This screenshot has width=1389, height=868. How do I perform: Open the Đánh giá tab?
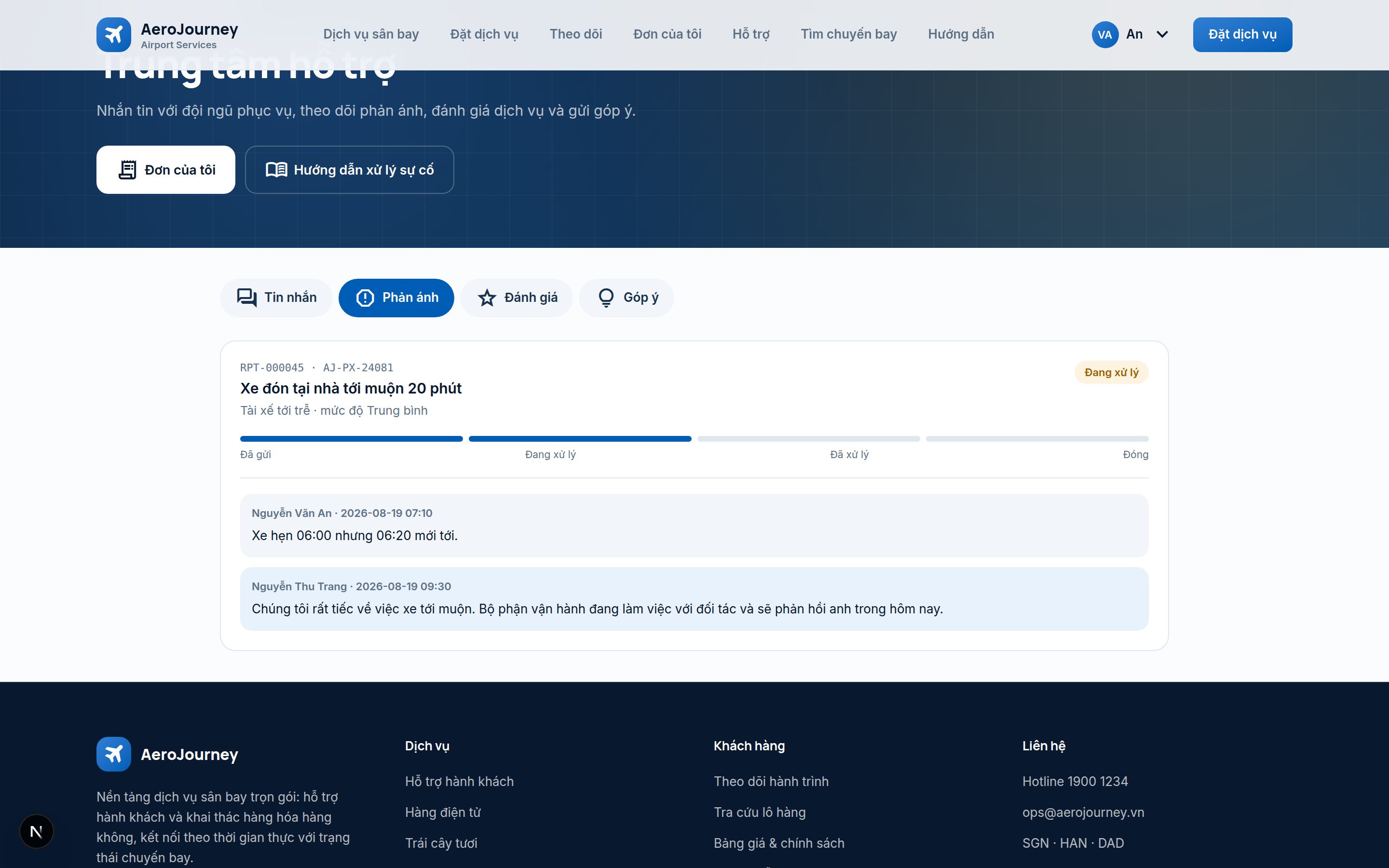[517, 298]
